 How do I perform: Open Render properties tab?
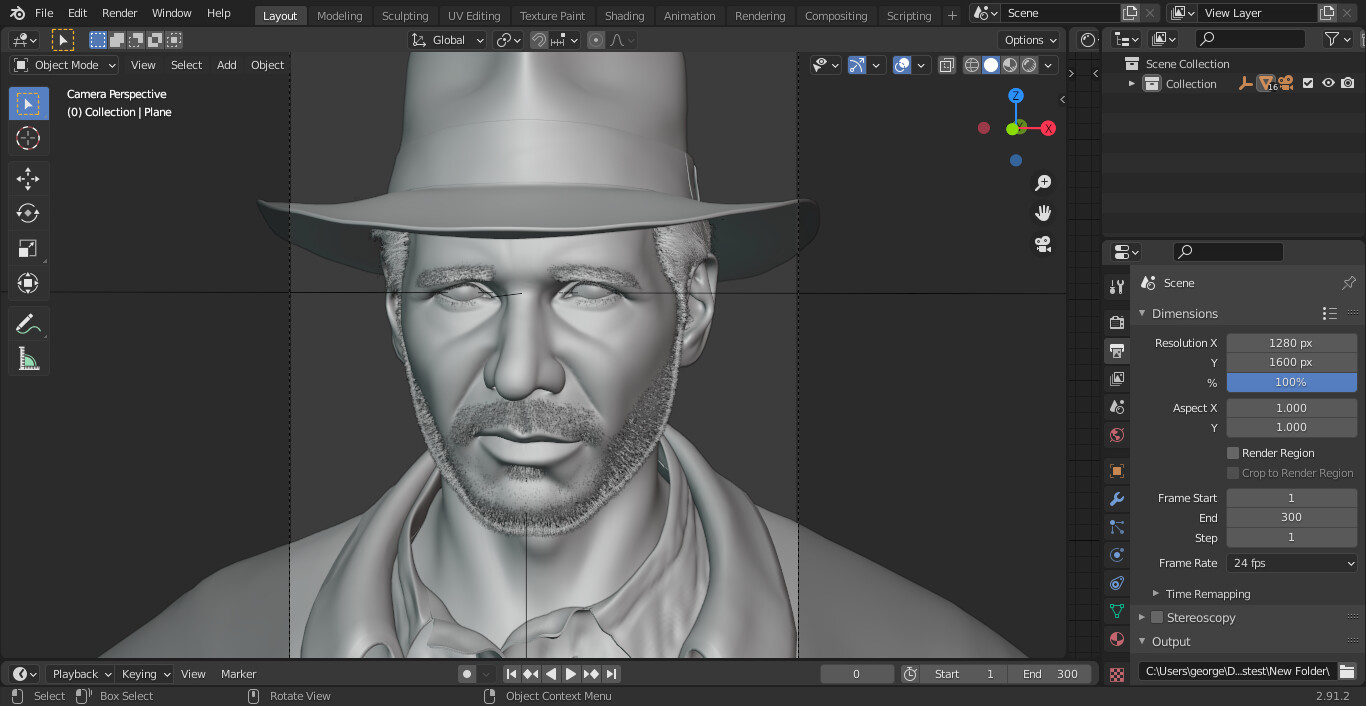(1117, 322)
